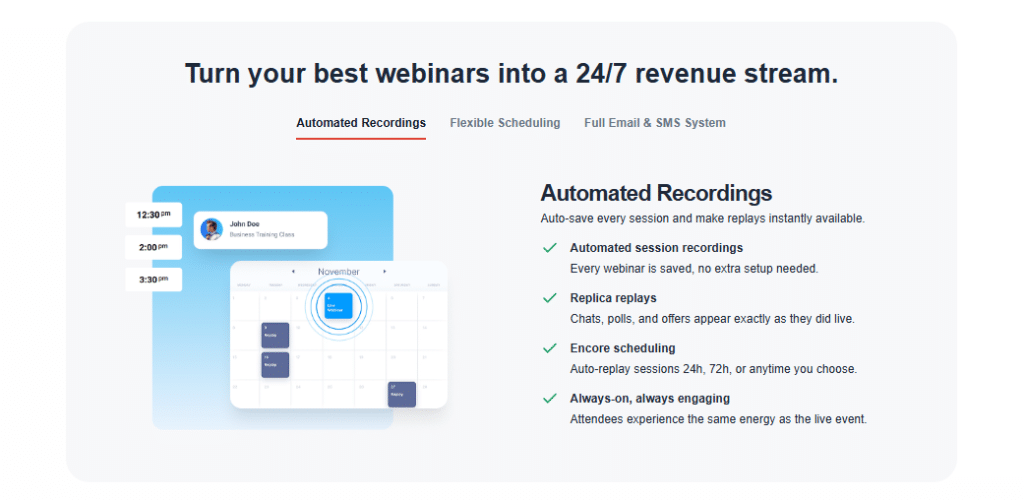Image resolution: width=1024 pixels, height=500 pixels.
Task: Click the Automated Recordings section heading
Action: (x=656, y=193)
